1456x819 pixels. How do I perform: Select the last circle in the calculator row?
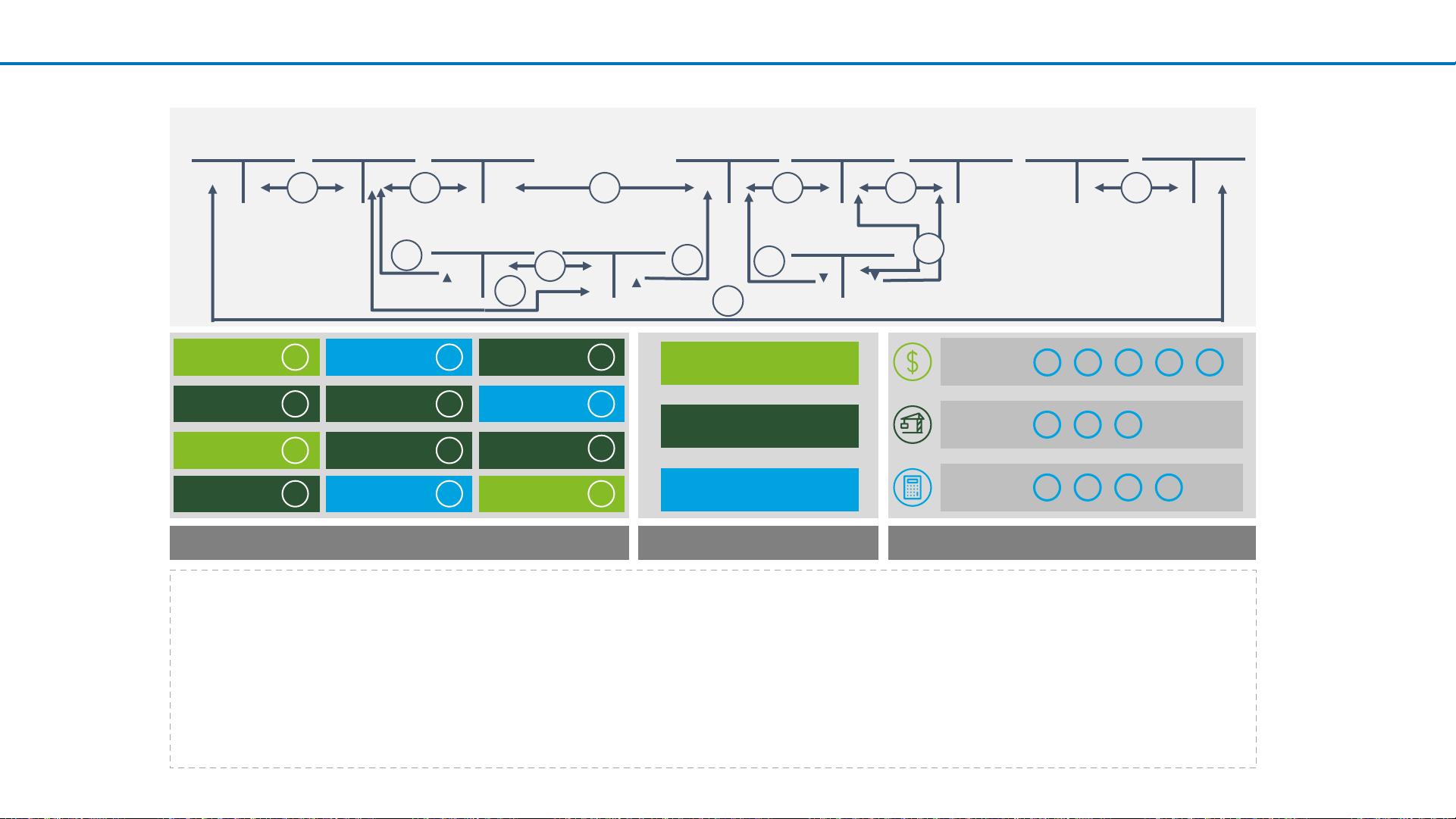pos(1169,488)
